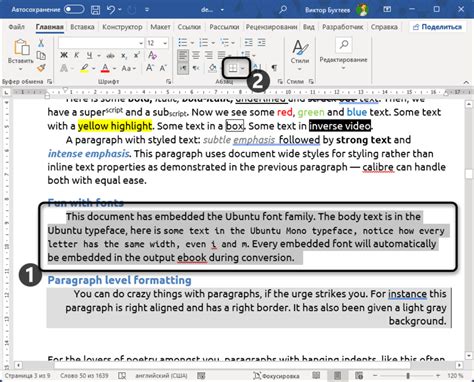Show paragraph marks with pilcrow icon
The image size is (474, 382).
[x=274, y=68]
